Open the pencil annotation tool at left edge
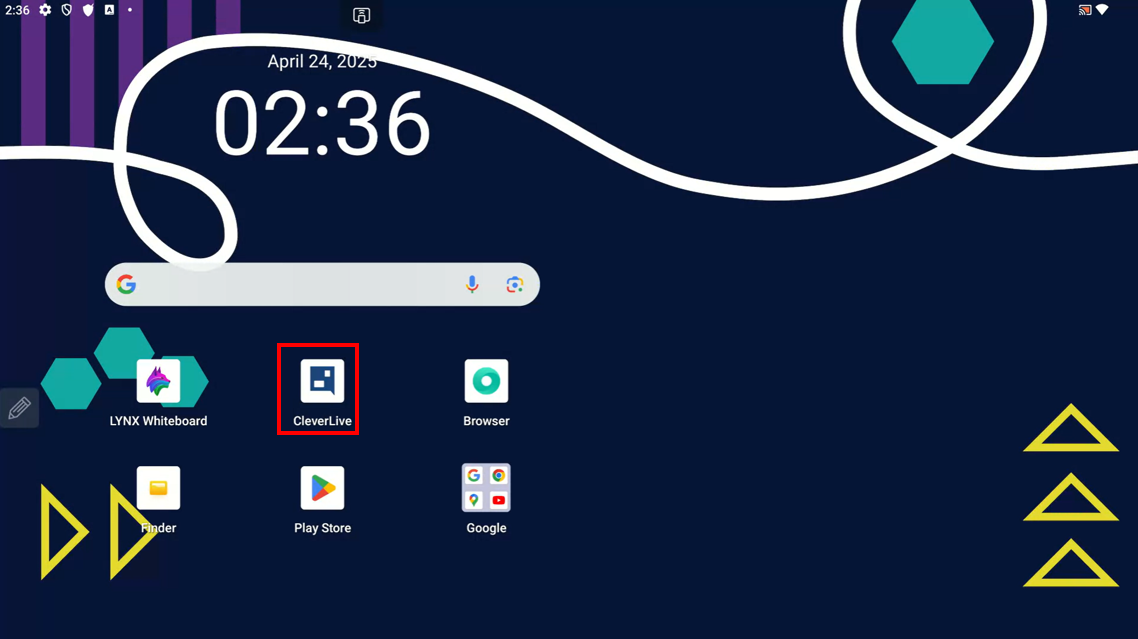1138x639 pixels. pos(19,408)
